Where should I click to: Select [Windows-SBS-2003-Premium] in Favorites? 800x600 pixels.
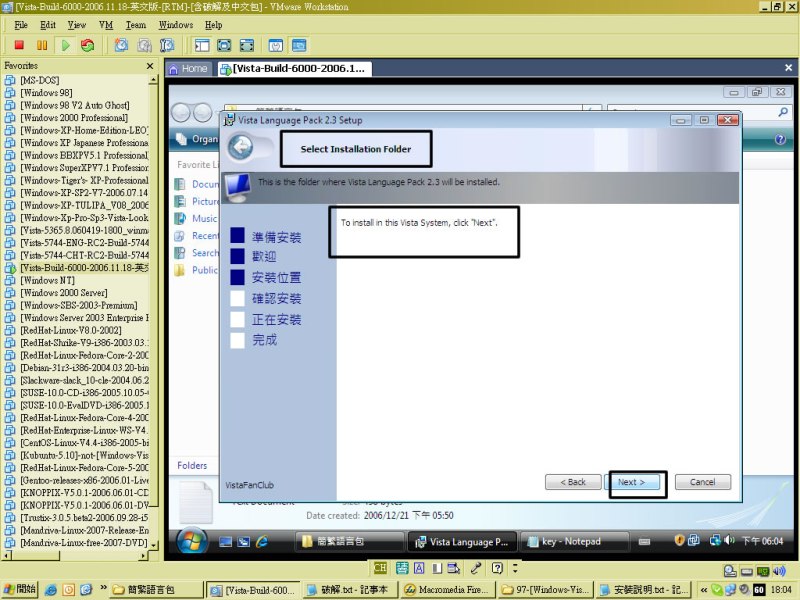(x=78, y=305)
